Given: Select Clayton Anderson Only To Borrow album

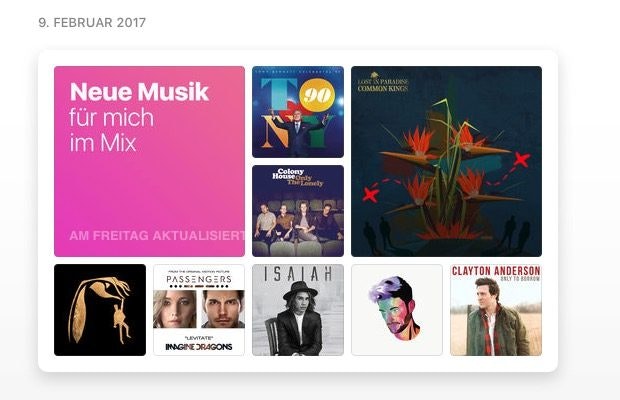Looking at the screenshot, I should coord(496,310).
